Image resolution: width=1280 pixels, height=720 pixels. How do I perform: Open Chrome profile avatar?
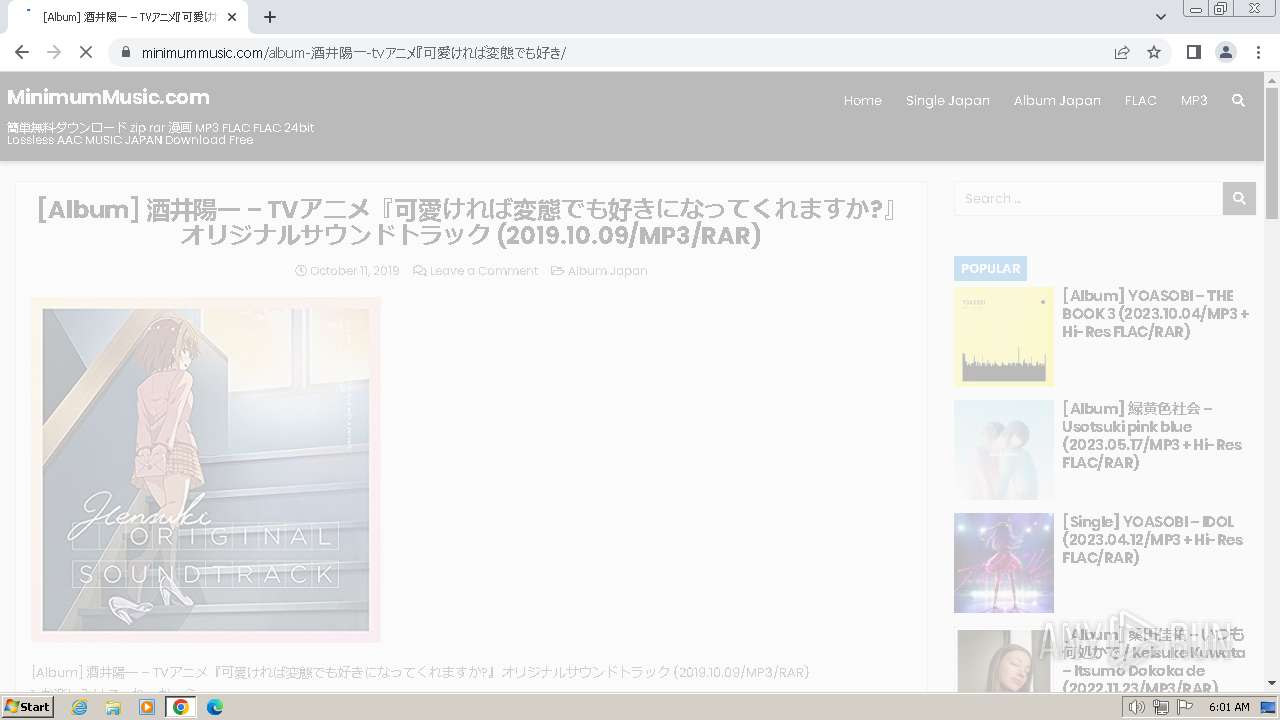[1226, 52]
